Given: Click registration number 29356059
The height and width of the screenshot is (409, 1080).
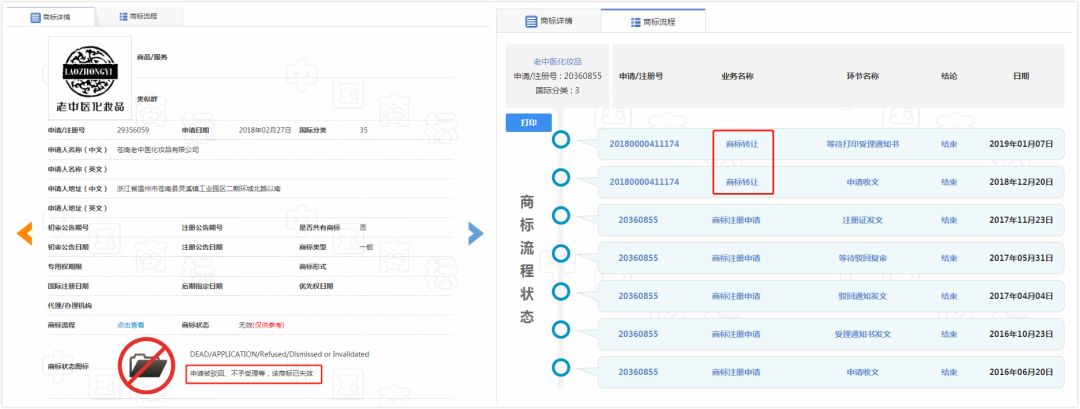Looking at the screenshot, I should tap(133, 129).
